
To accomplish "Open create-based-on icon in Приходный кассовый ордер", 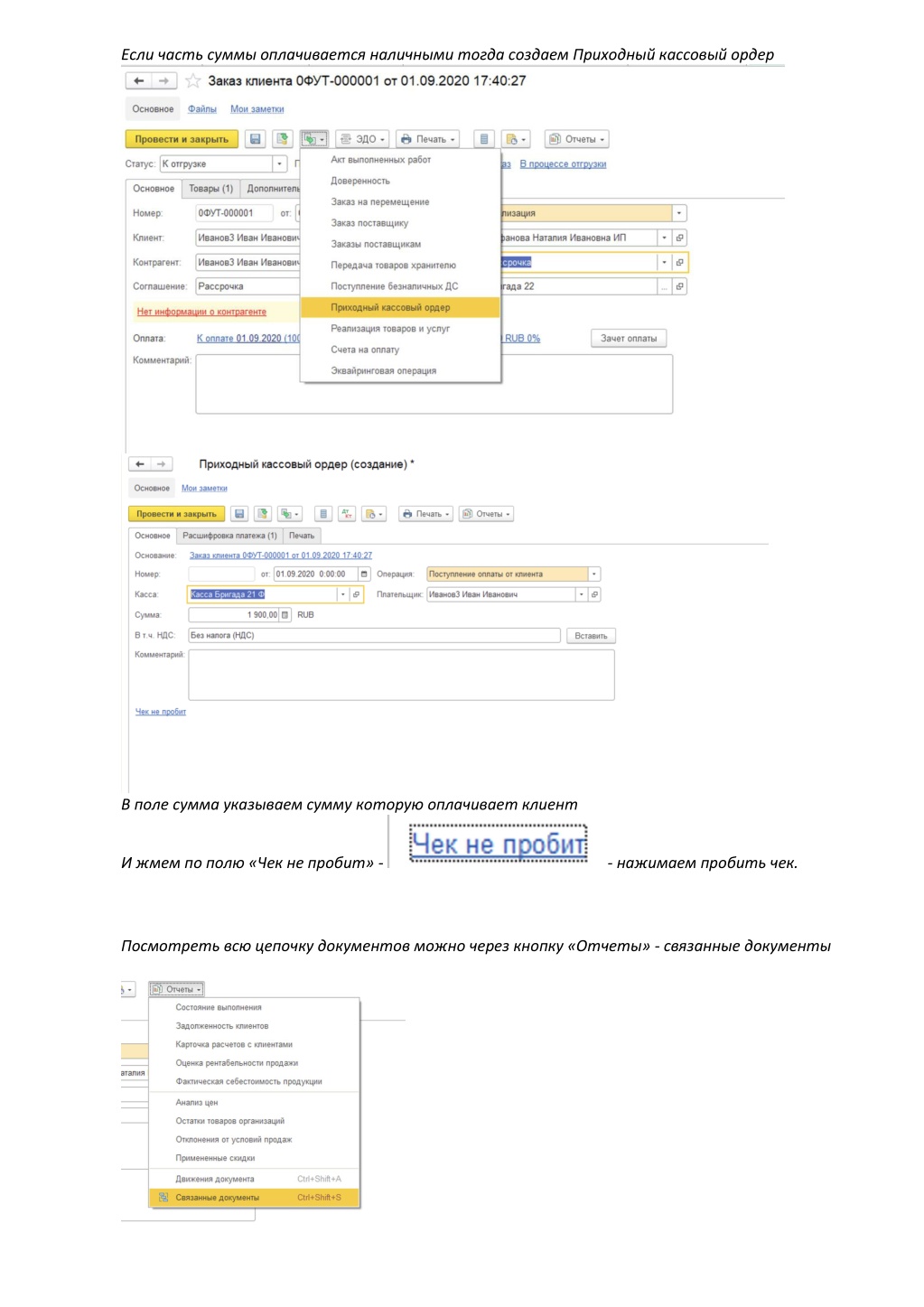I will (290, 514).
